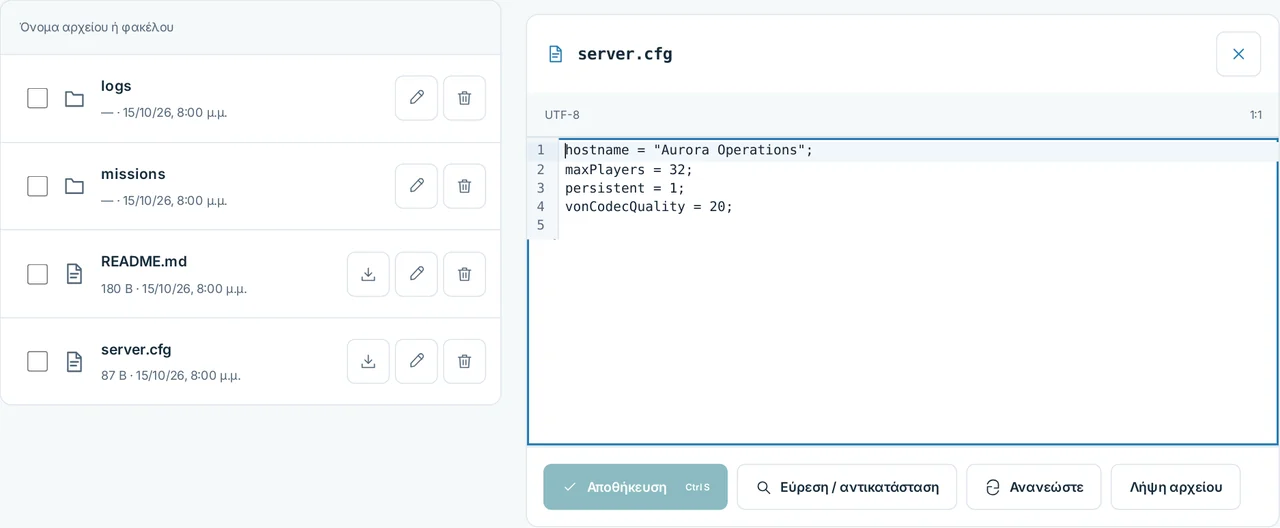Click the README.md file icon

74,274
